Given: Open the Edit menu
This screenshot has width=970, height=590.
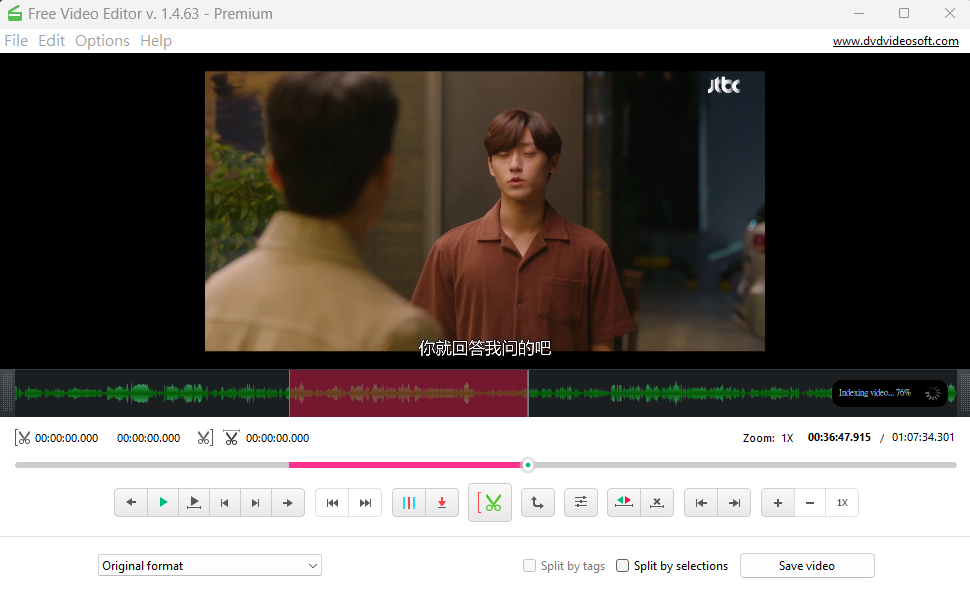Looking at the screenshot, I should [x=51, y=41].
